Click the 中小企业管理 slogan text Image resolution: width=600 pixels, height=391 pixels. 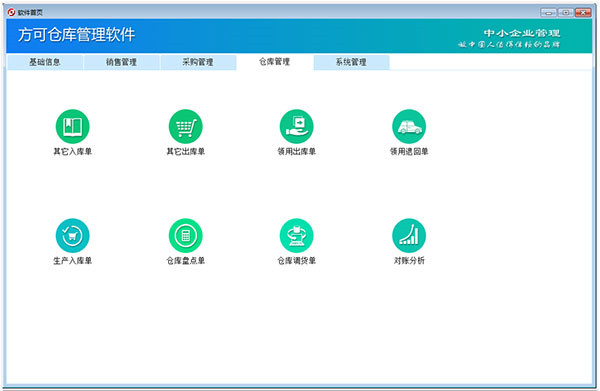(522, 33)
